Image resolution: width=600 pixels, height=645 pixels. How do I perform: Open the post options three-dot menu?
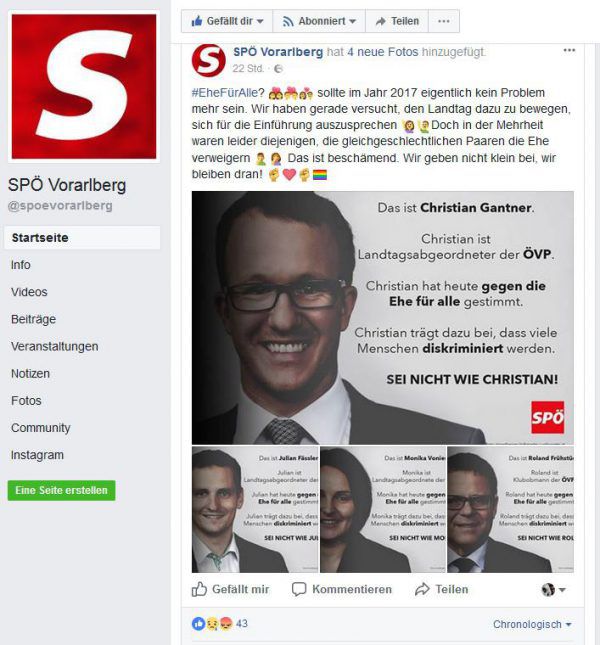point(569,50)
